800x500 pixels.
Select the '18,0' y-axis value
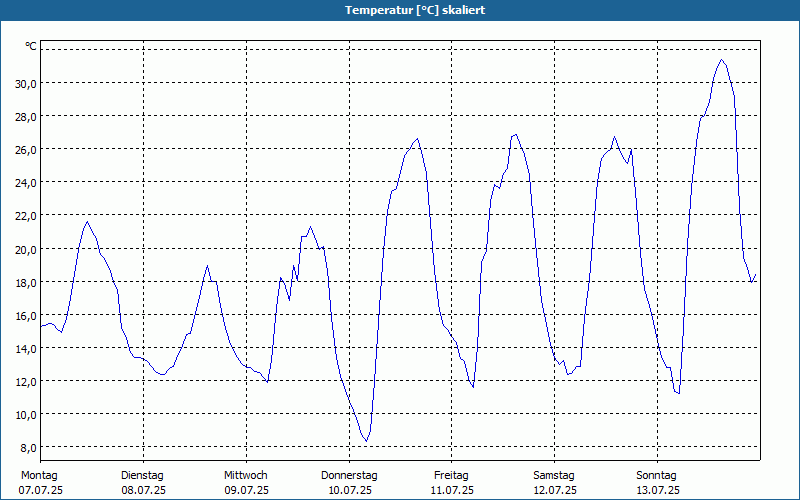[26, 283]
